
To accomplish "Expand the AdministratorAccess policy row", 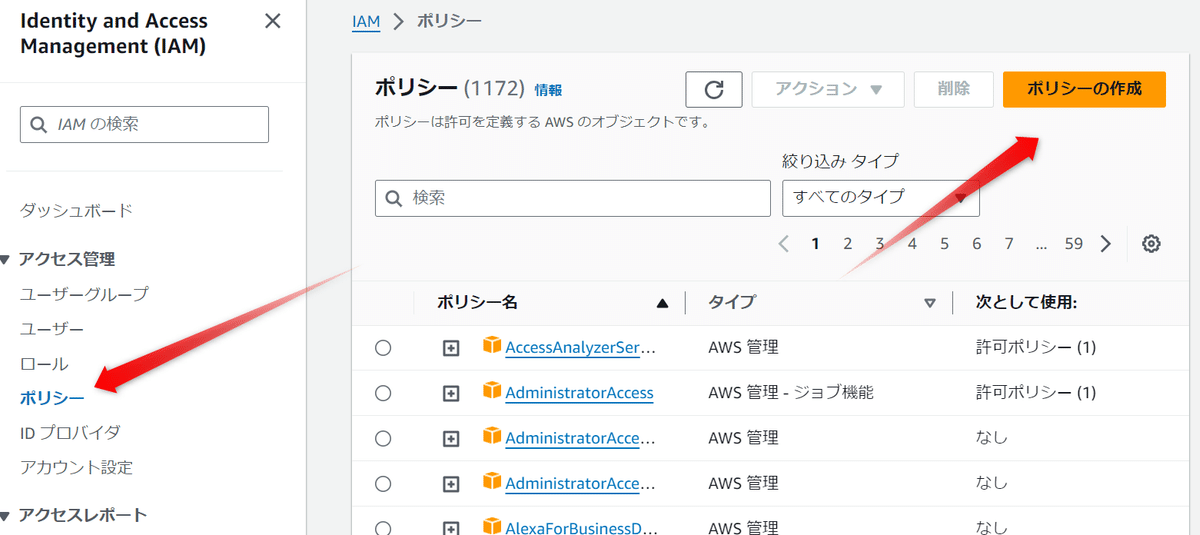I will pos(451,393).
